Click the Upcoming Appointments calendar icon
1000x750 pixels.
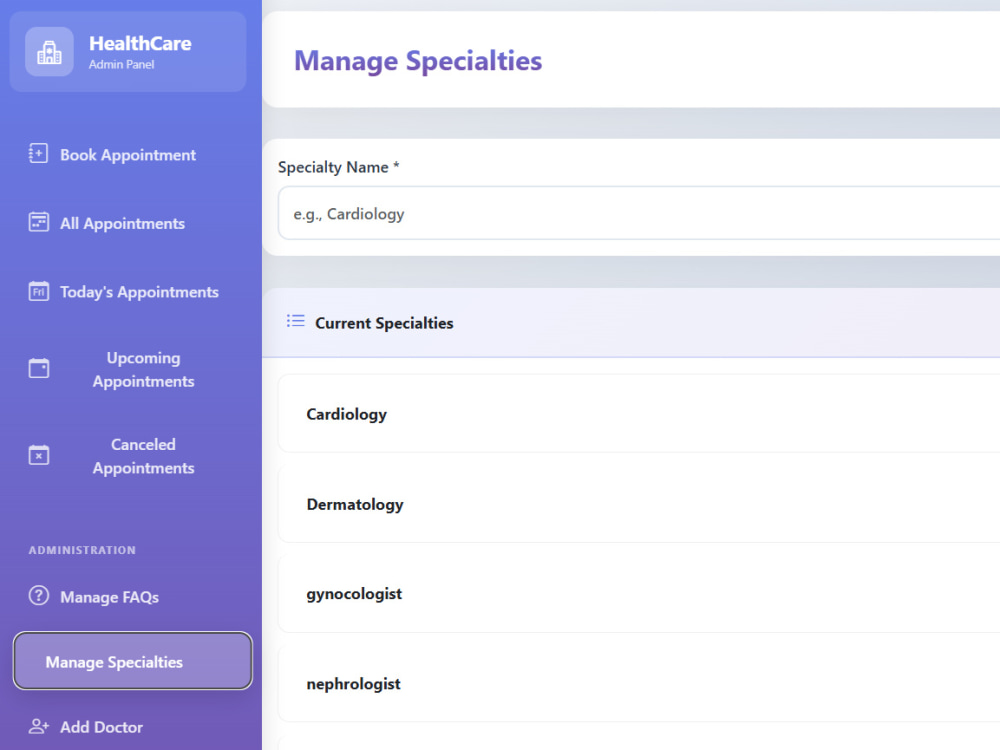(38, 368)
